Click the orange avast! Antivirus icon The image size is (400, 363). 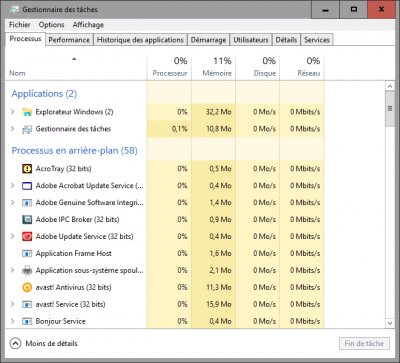[27, 287]
